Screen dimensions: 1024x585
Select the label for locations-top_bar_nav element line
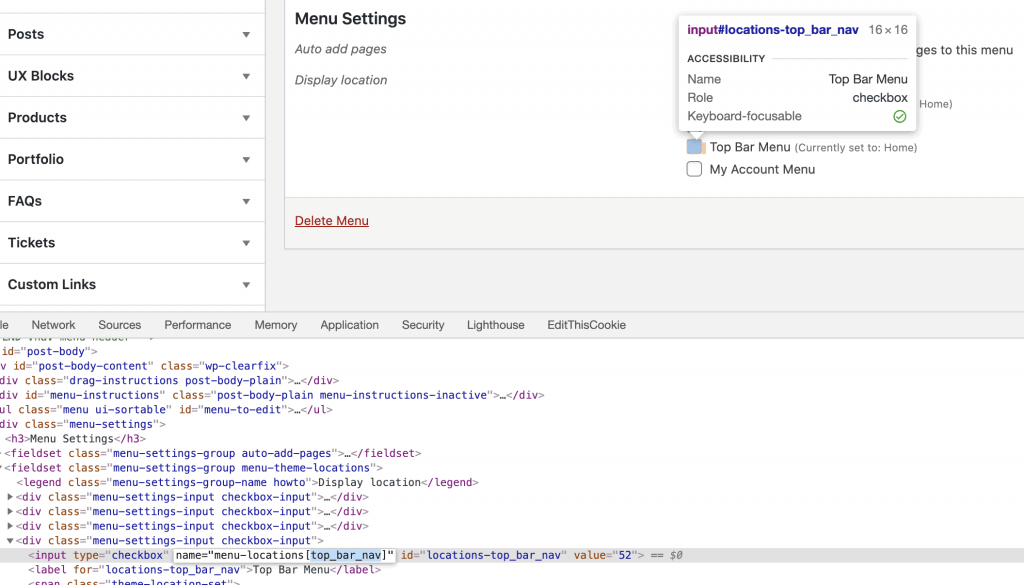coord(204,569)
